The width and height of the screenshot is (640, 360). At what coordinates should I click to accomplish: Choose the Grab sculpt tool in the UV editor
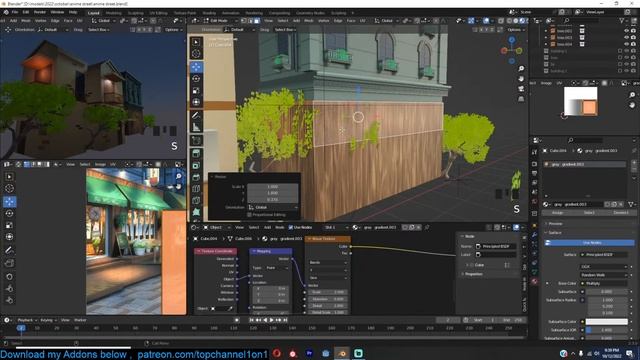coord(9,276)
